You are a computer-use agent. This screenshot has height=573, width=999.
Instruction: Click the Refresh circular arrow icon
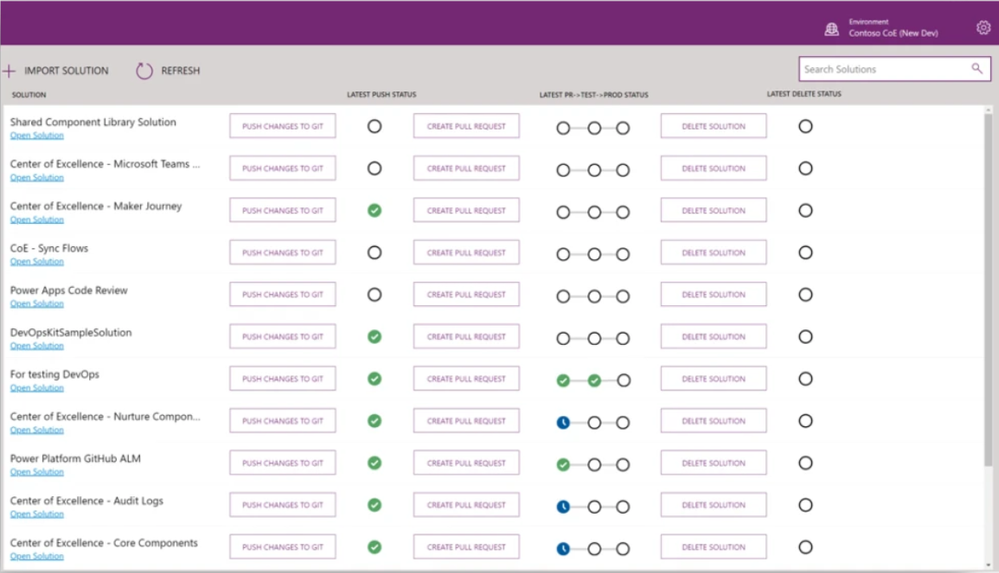click(145, 71)
